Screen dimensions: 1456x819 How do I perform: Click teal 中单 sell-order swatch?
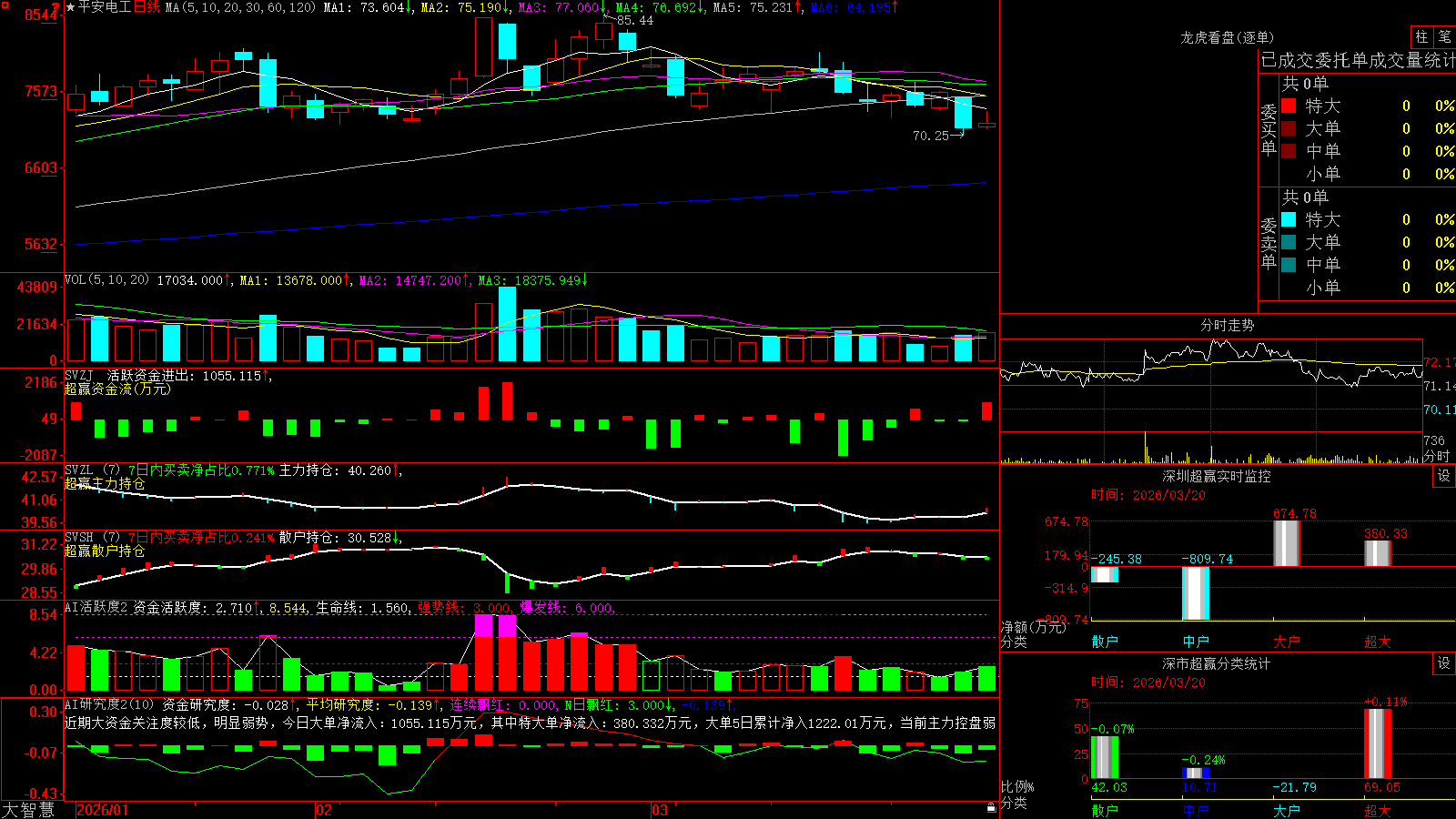[x=1289, y=265]
